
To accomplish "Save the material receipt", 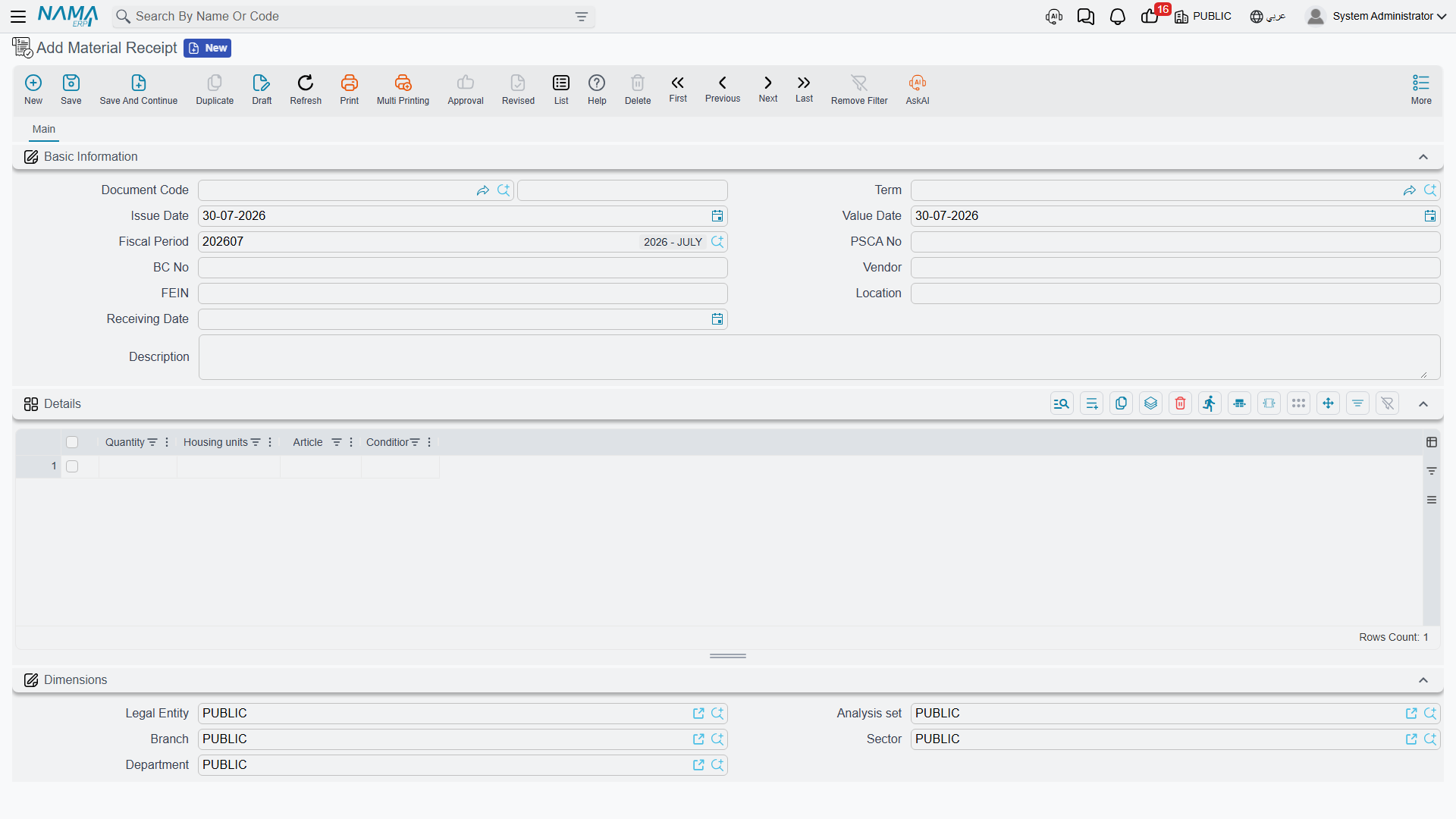I will [71, 89].
